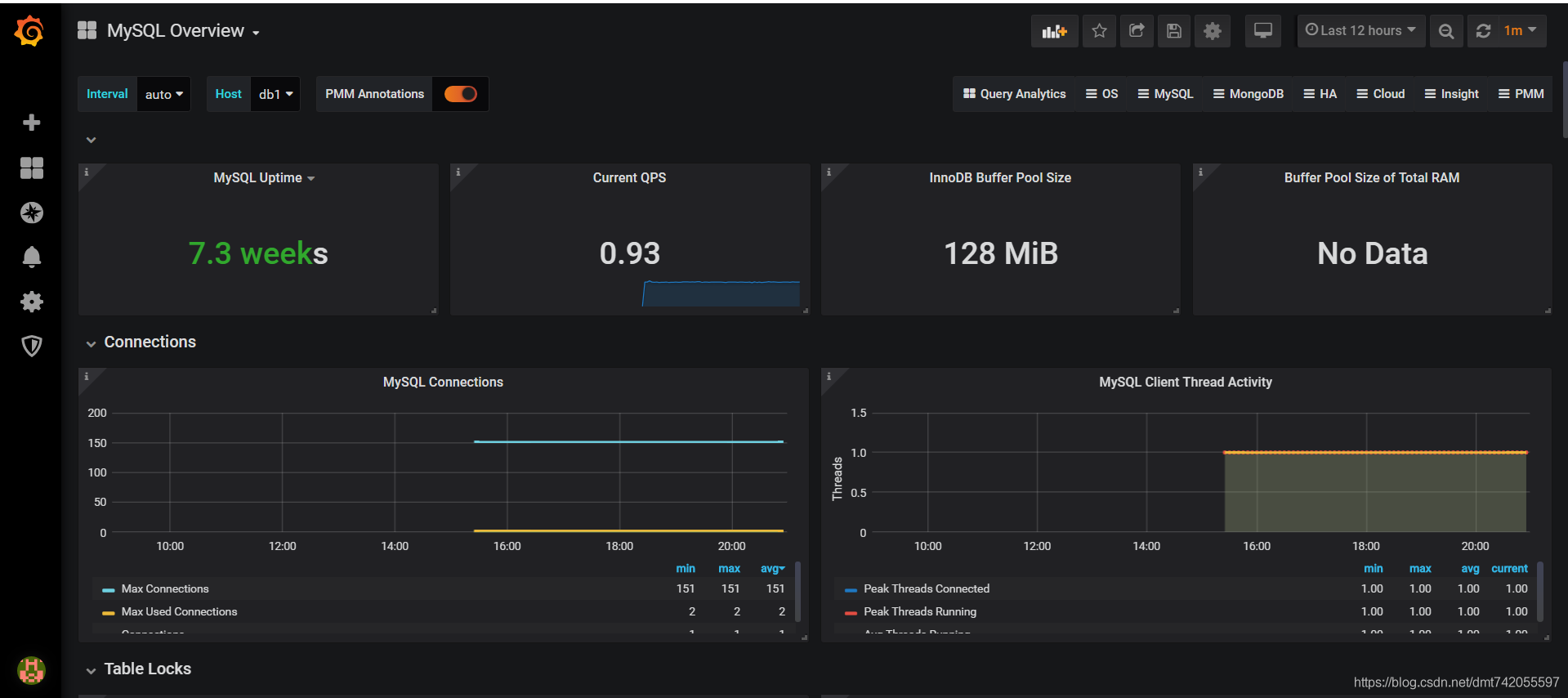Click the page vertical scrollbar
This screenshot has width=1568, height=698.
point(1564,98)
